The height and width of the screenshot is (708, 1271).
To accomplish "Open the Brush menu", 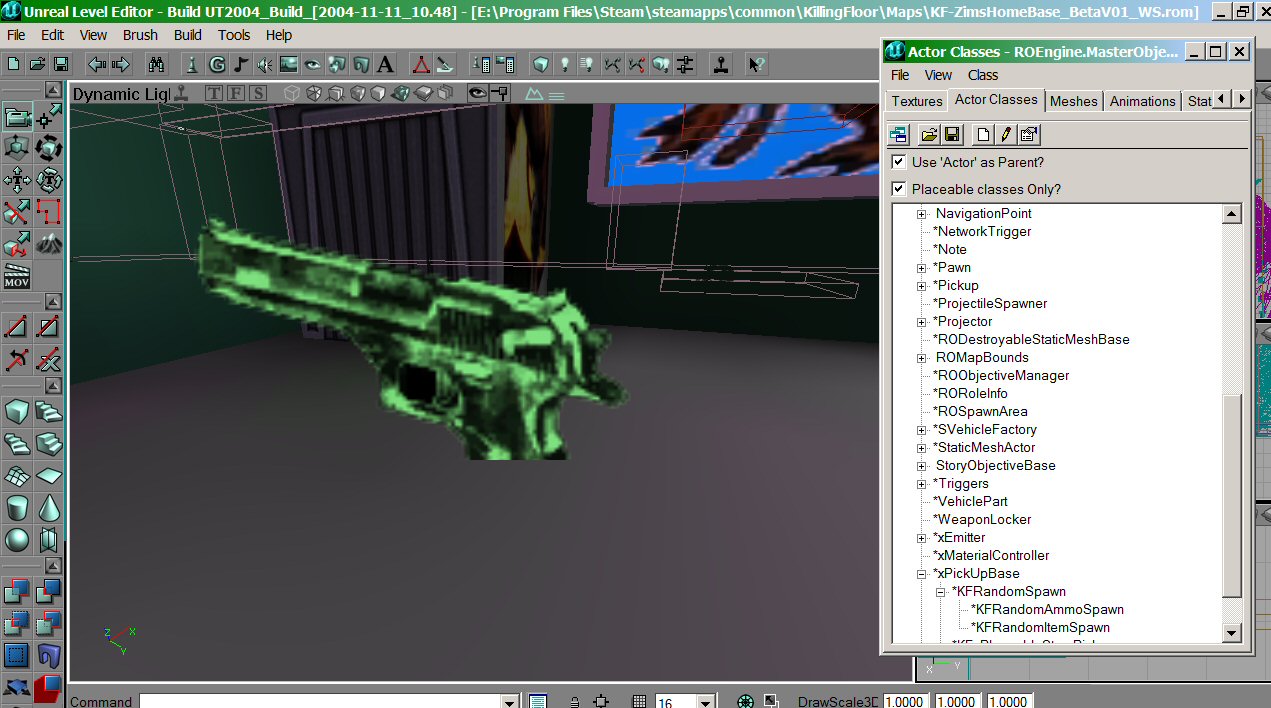I will pyautogui.click(x=140, y=35).
